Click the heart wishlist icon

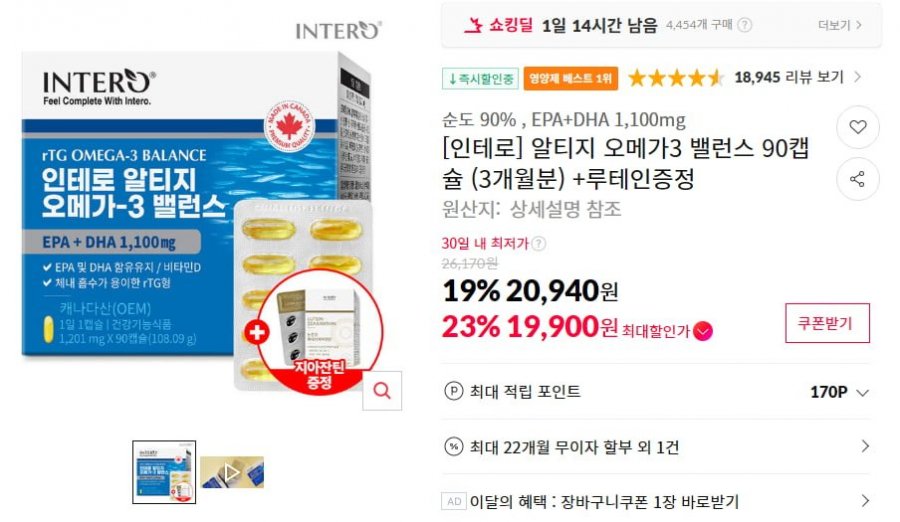pos(858,127)
